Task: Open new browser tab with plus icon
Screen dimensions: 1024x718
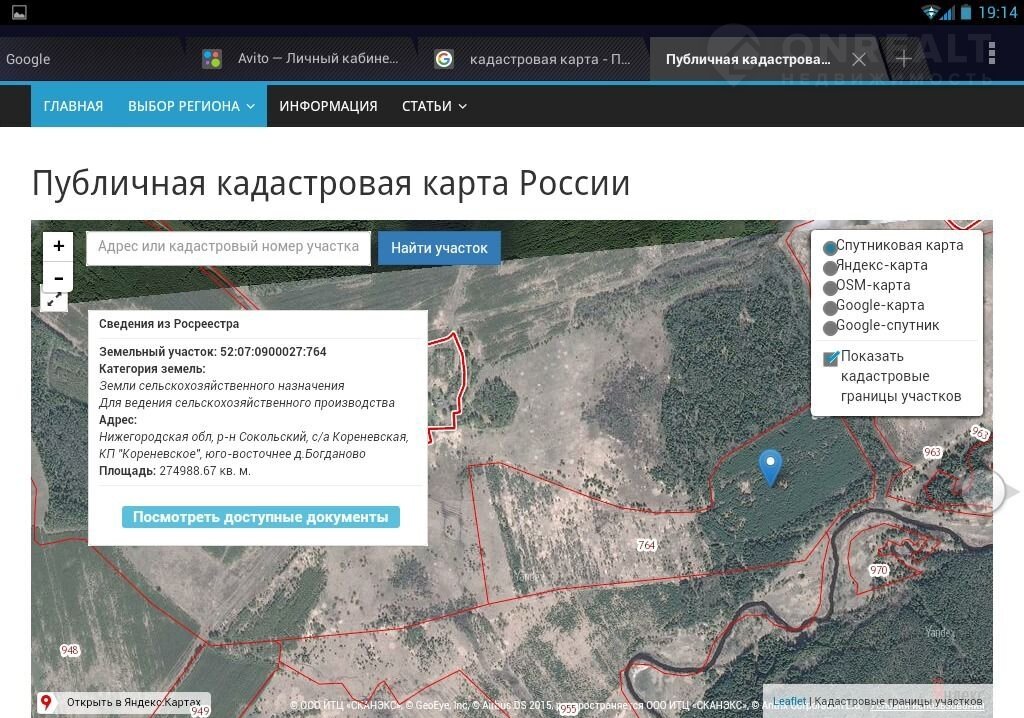Action: coord(903,59)
